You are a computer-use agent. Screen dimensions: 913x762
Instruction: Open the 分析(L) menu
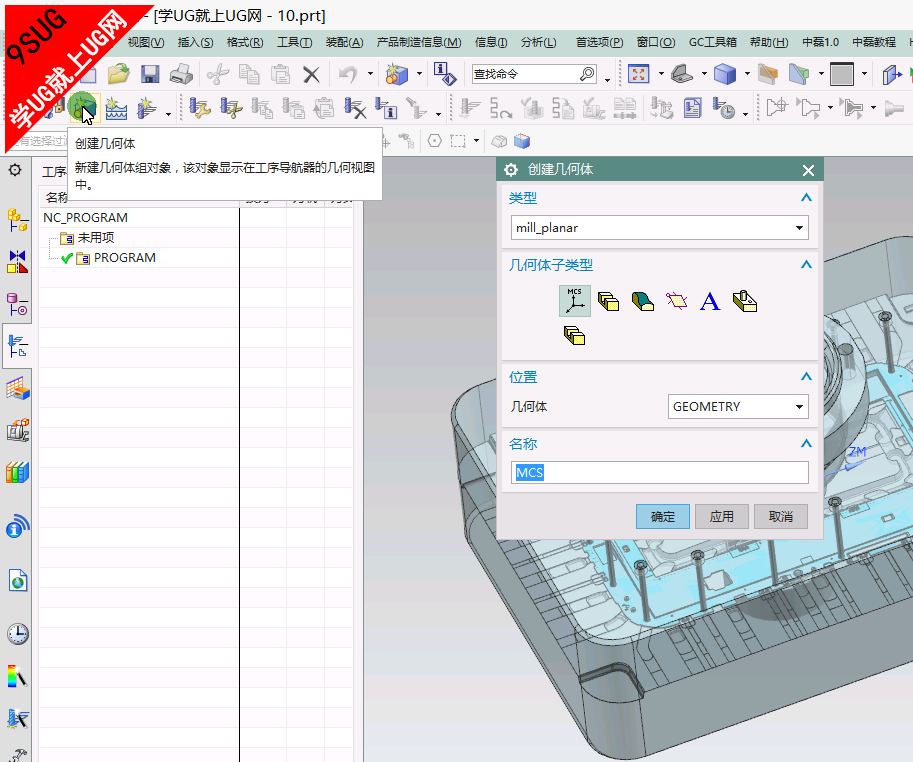(539, 42)
